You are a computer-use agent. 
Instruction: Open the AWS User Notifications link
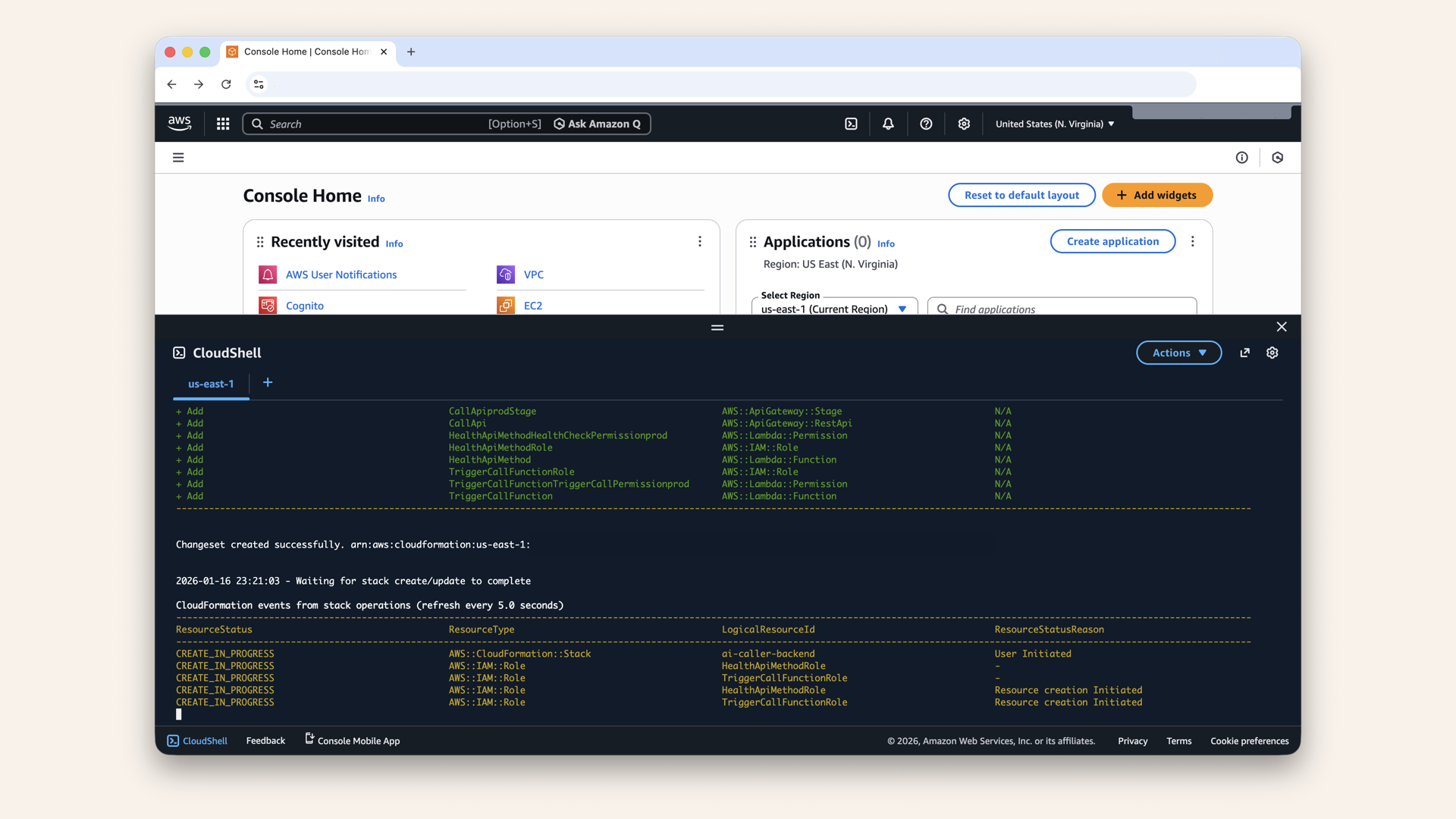(x=341, y=275)
